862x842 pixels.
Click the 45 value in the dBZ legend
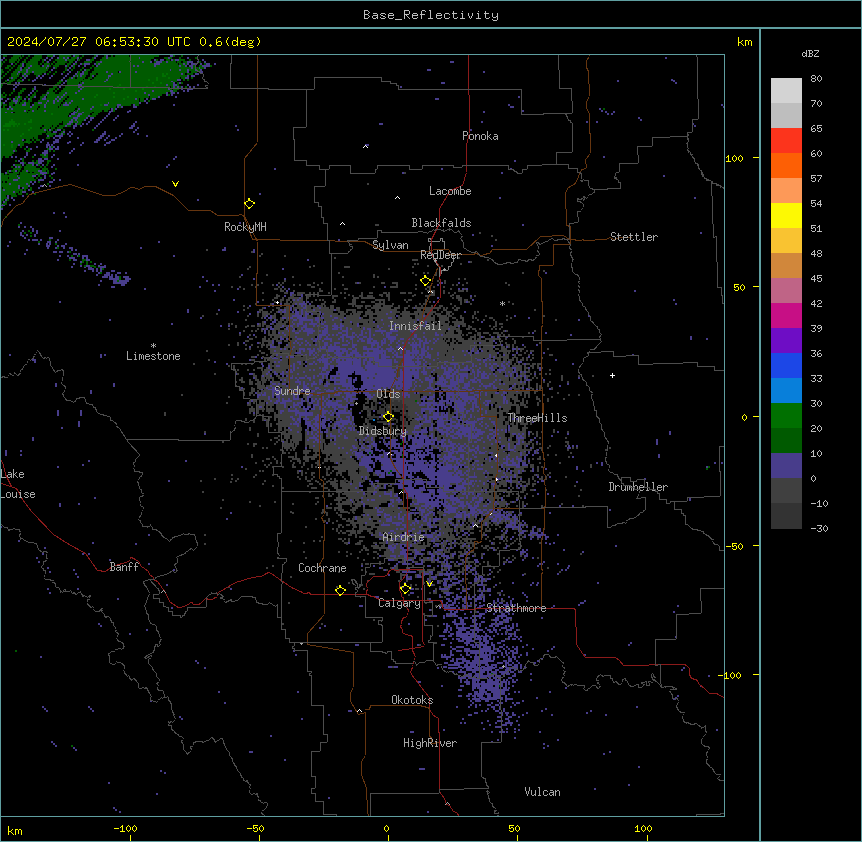[816, 279]
